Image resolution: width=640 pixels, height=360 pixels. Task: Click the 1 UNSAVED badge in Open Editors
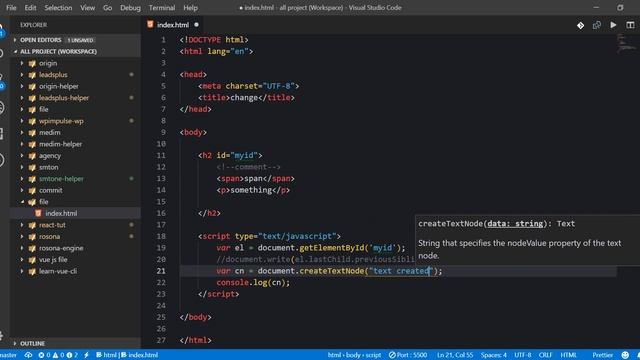[x=80, y=40]
